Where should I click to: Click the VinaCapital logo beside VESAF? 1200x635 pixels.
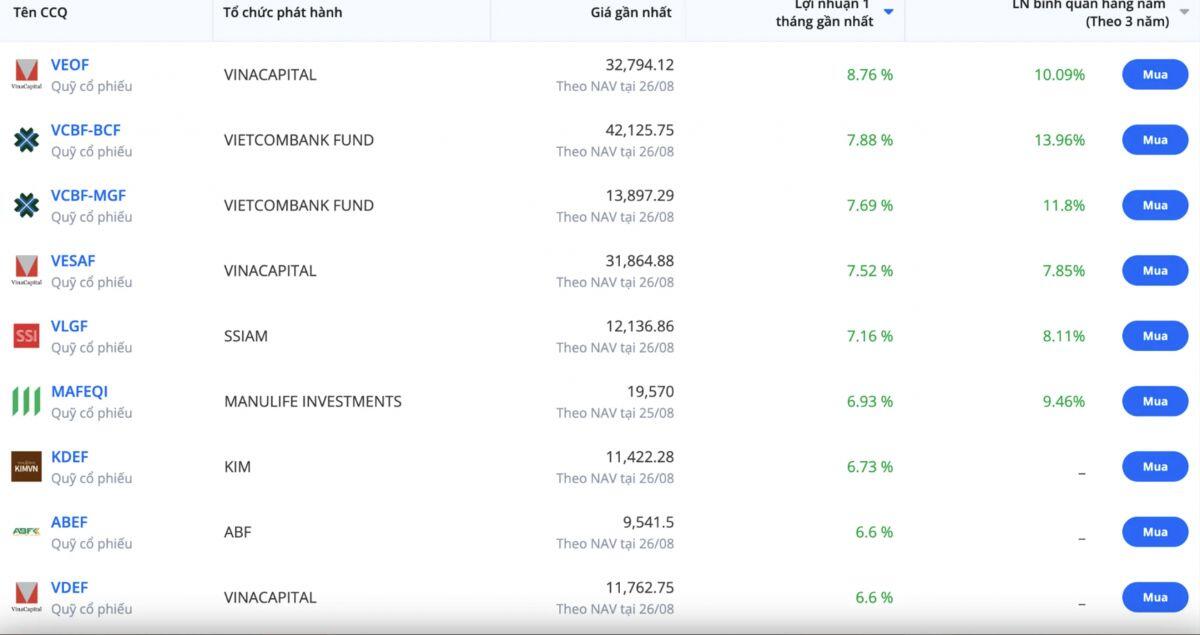click(x=26, y=271)
